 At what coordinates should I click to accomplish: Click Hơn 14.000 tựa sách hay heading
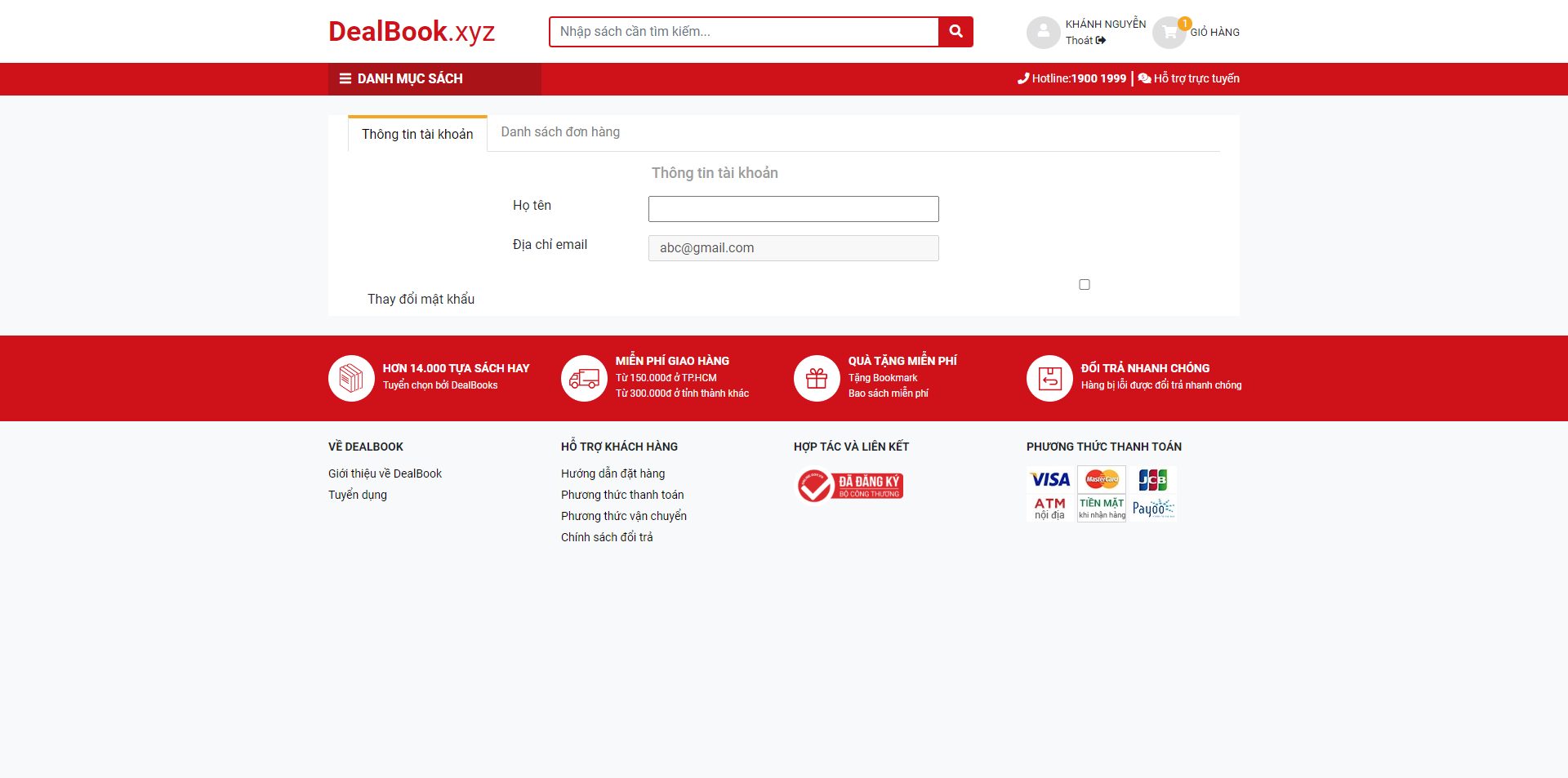456,368
